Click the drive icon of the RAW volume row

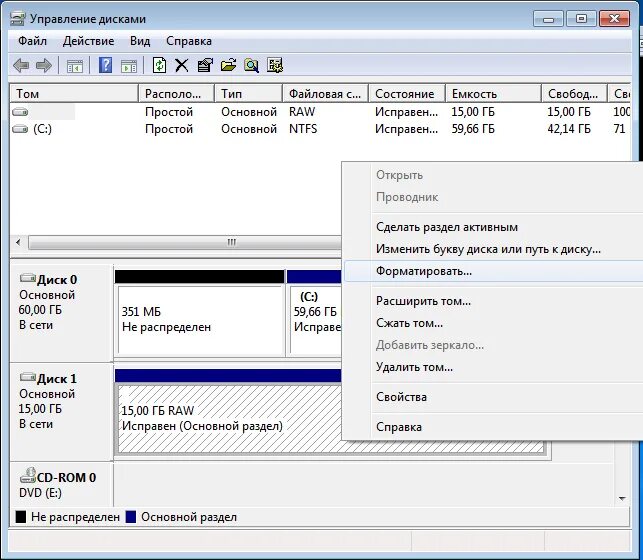(x=20, y=112)
